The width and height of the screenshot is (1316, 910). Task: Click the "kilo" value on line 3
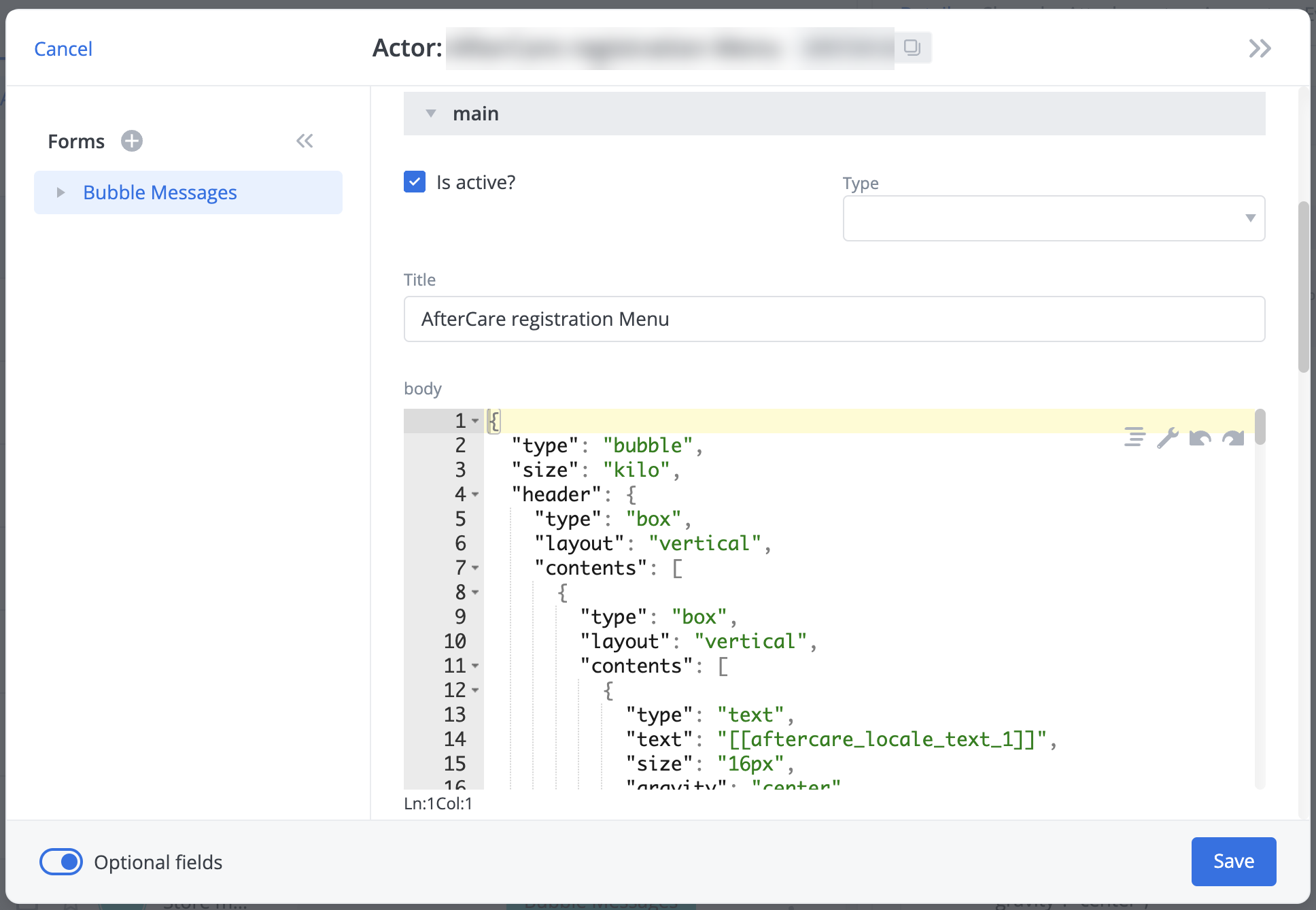(636, 470)
